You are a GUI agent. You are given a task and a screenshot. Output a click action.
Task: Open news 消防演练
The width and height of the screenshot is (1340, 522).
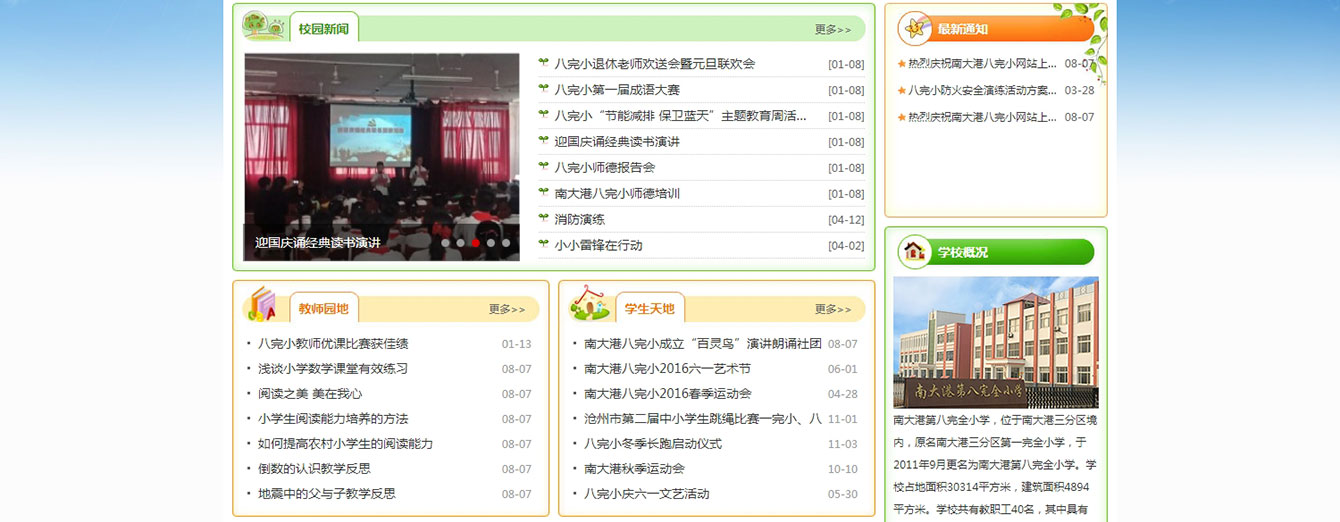(580, 220)
